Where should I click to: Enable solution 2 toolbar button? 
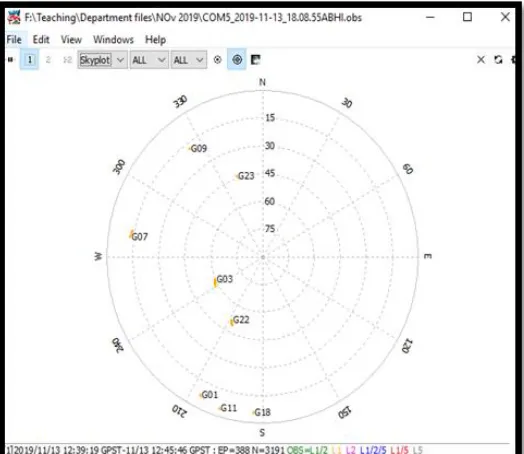[48, 60]
